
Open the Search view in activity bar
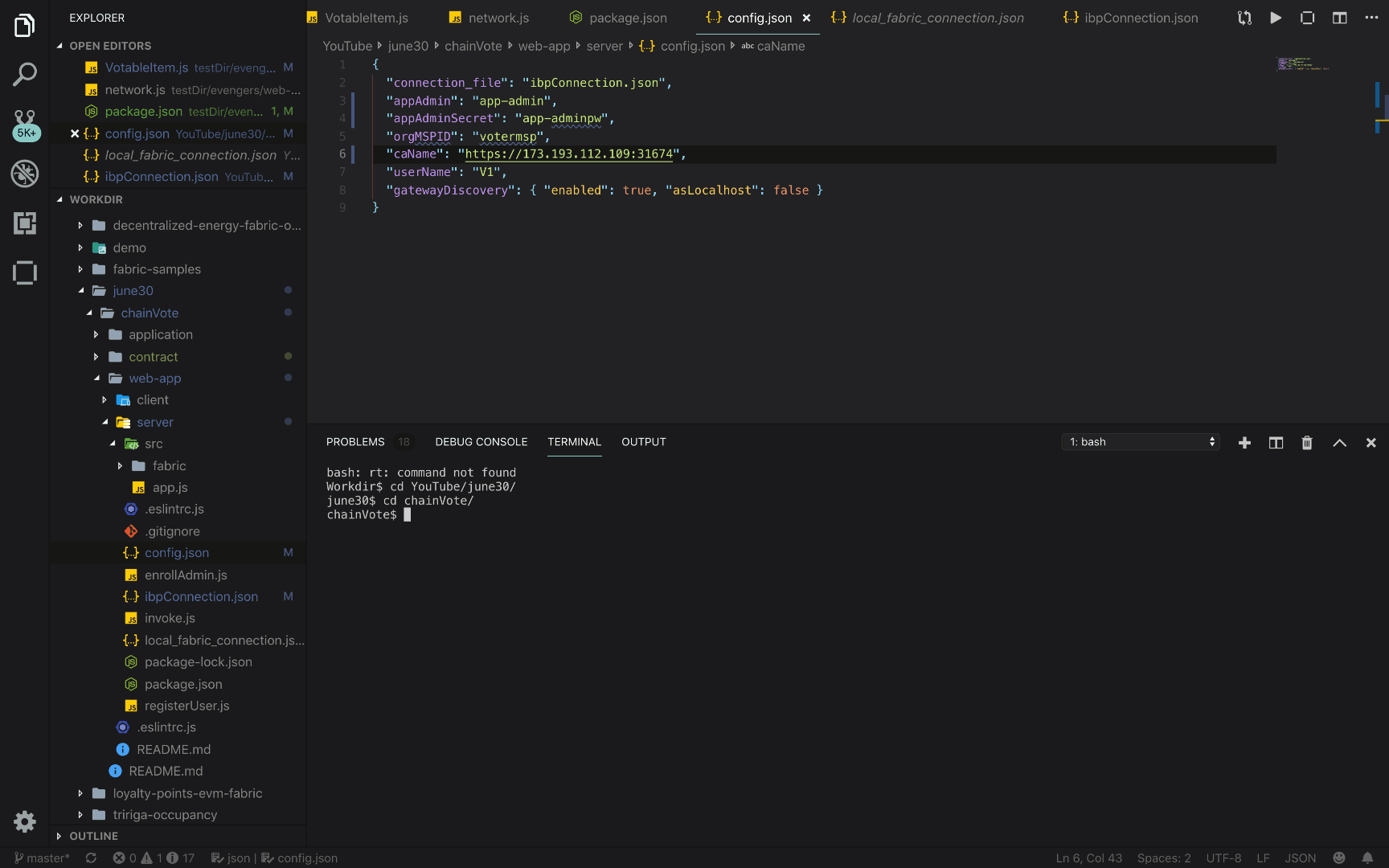[x=25, y=75]
